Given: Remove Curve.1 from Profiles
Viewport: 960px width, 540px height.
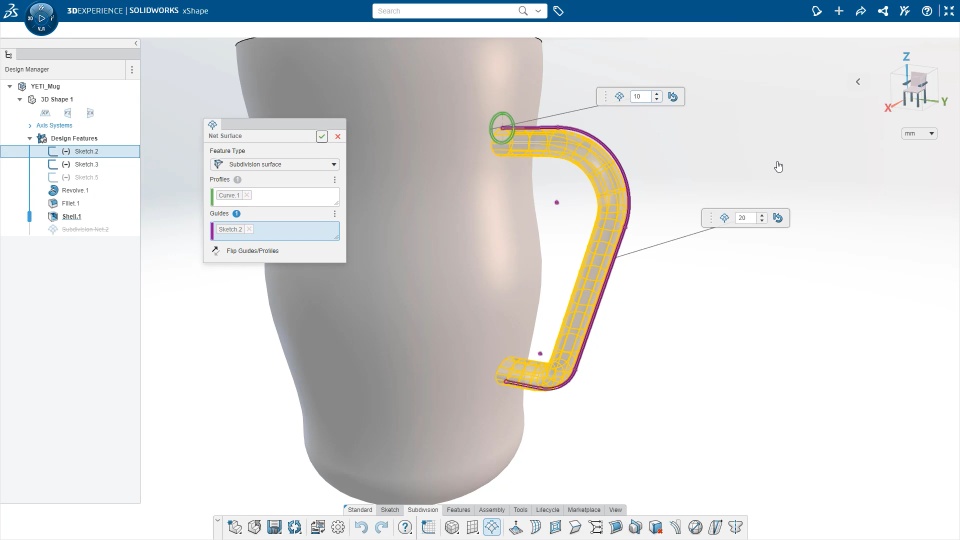Looking at the screenshot, I should 247,195.
